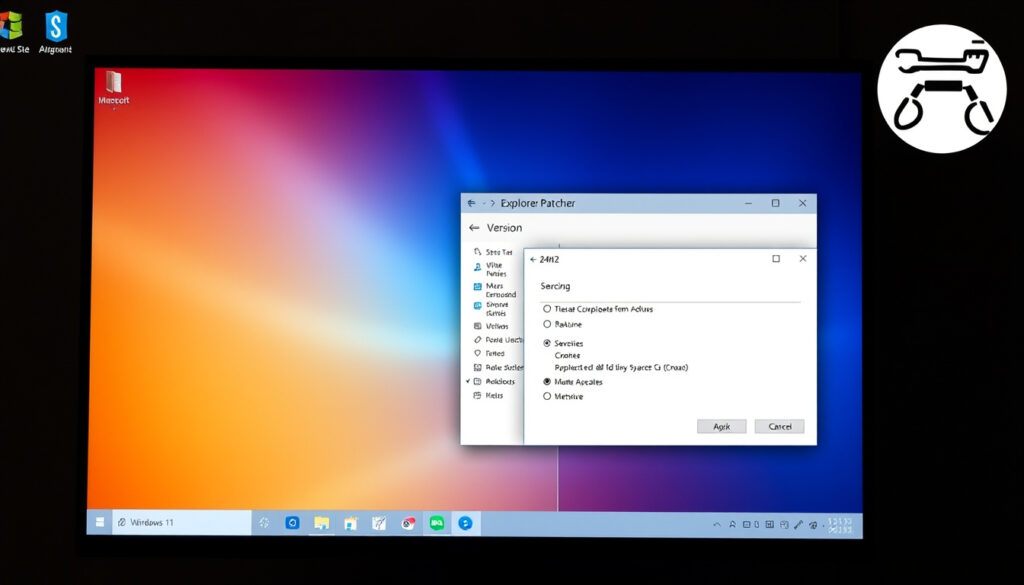Click the taskbar clock
The height and width of the screenshot is (585, 1024).
click(x=839, y=526)
